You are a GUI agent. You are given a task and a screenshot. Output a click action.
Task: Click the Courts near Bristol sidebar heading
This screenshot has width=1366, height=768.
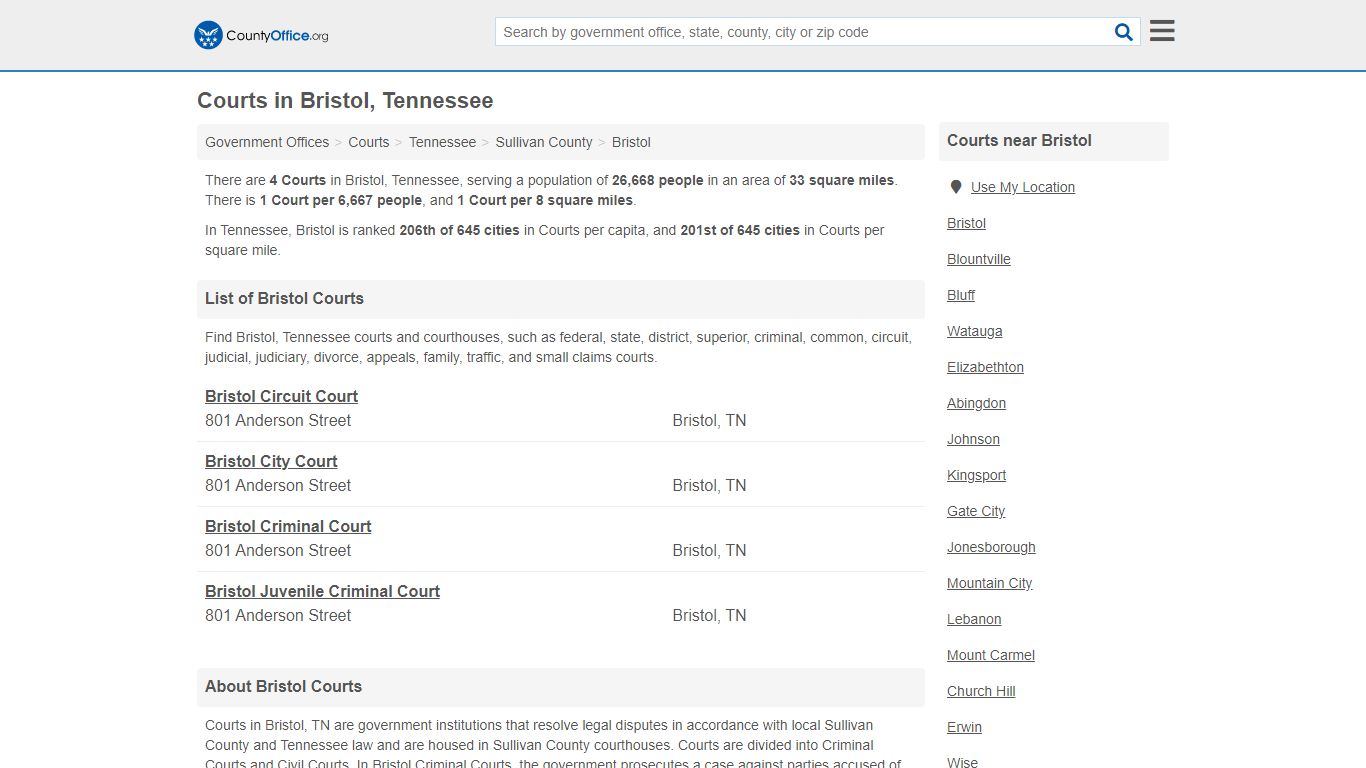(1019, 140)
